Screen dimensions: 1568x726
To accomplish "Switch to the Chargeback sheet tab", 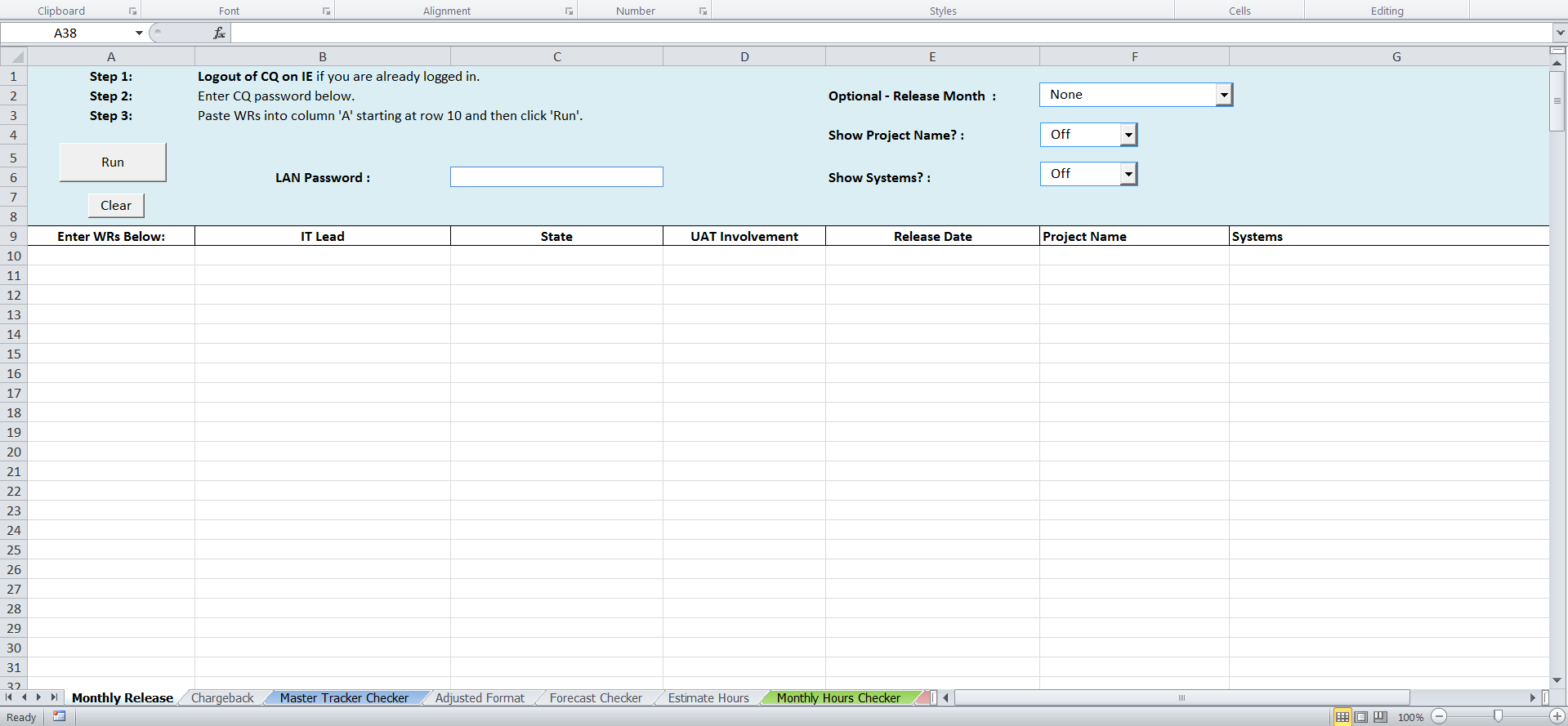I will 222,697.
